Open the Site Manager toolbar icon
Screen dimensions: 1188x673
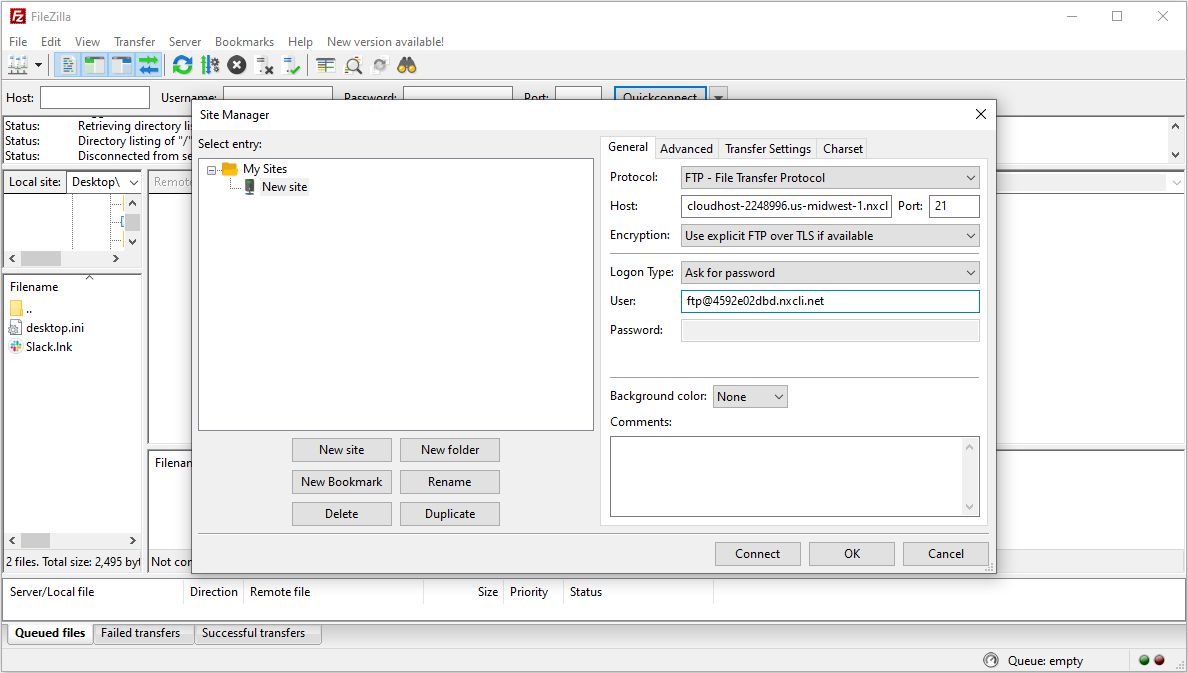[x=18, y=65]
